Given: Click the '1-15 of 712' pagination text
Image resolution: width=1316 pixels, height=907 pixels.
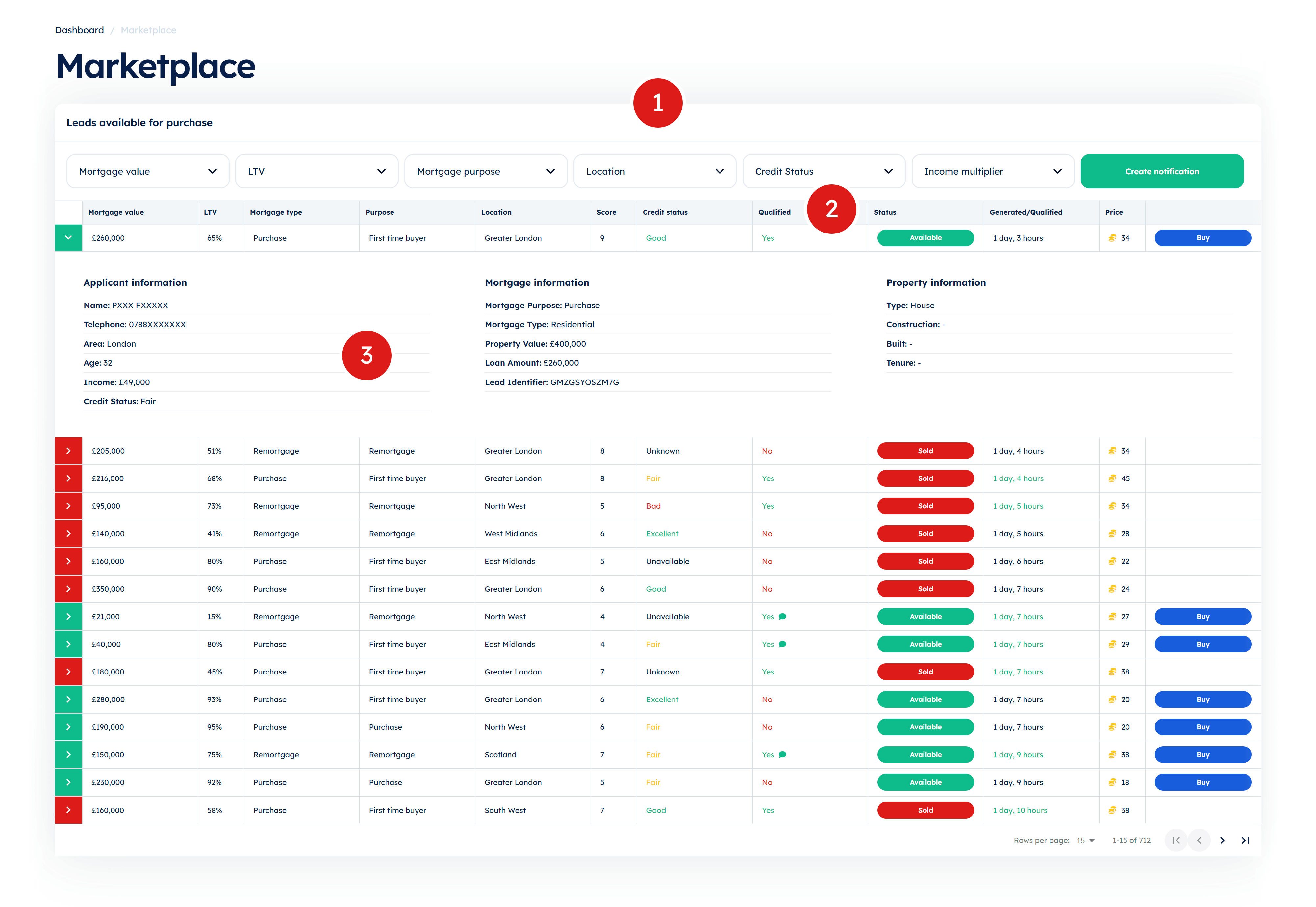Looking at the screenshot, I should tap(1131, 840).
